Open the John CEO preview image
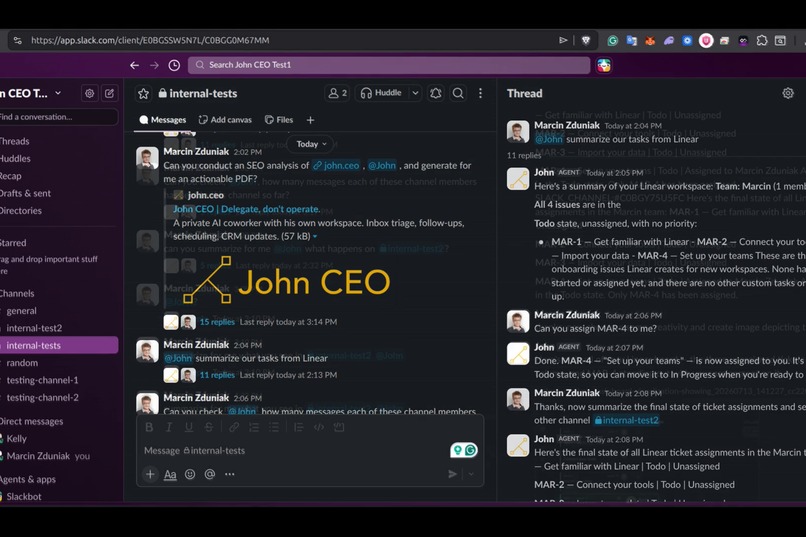Screen dimensions: 806x537 [286, 281]
